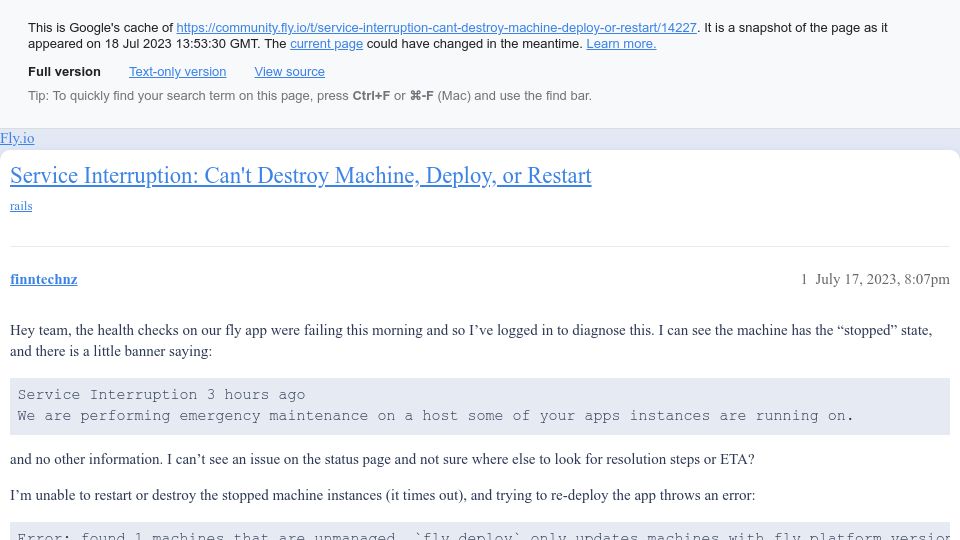This screenshot has width=960, height=540.
Task: Open the 'rails' category tag
Action: pyautogui.click(x=21, y=206)
